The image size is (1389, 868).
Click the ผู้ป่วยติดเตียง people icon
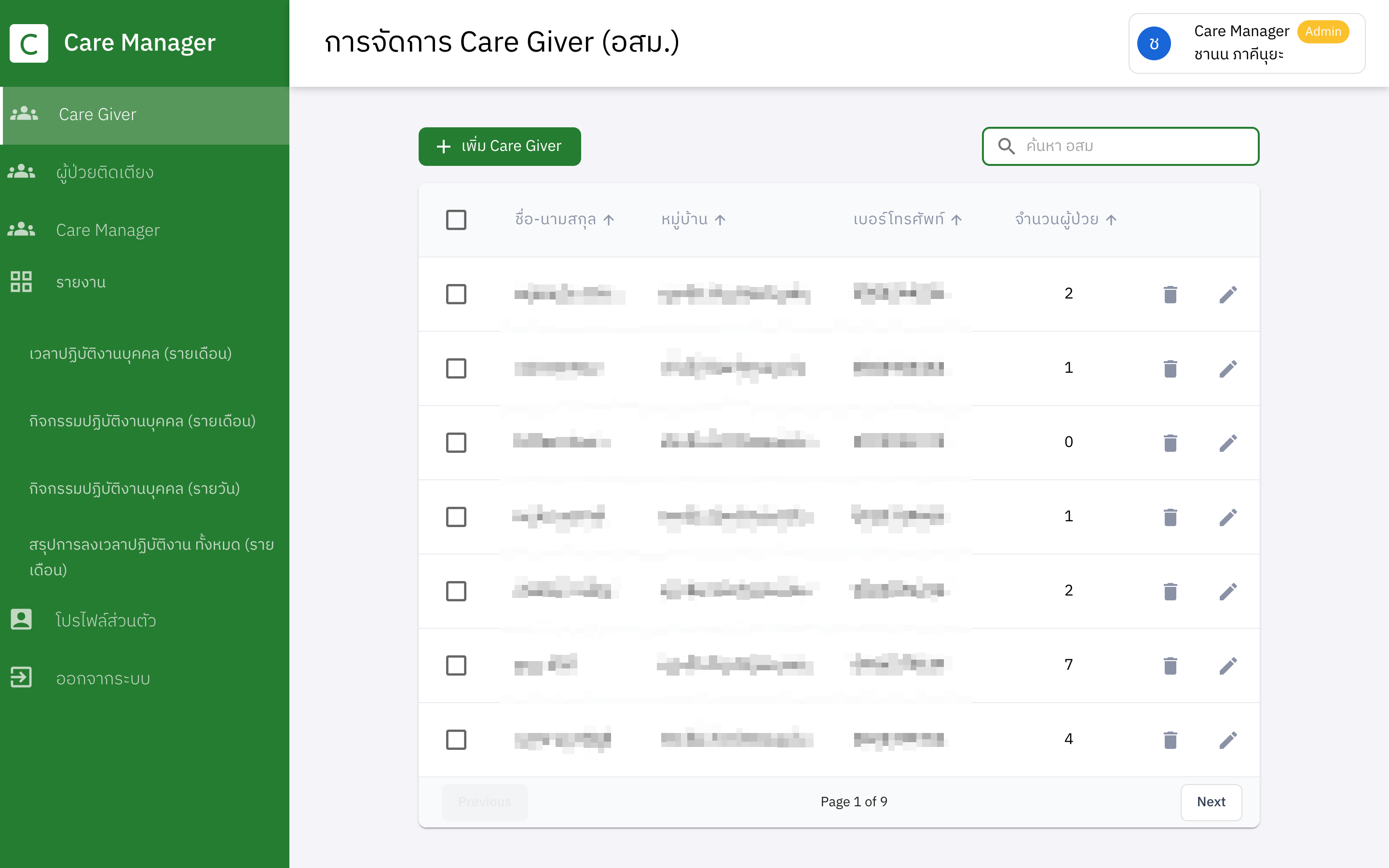(x=21, y=172)
